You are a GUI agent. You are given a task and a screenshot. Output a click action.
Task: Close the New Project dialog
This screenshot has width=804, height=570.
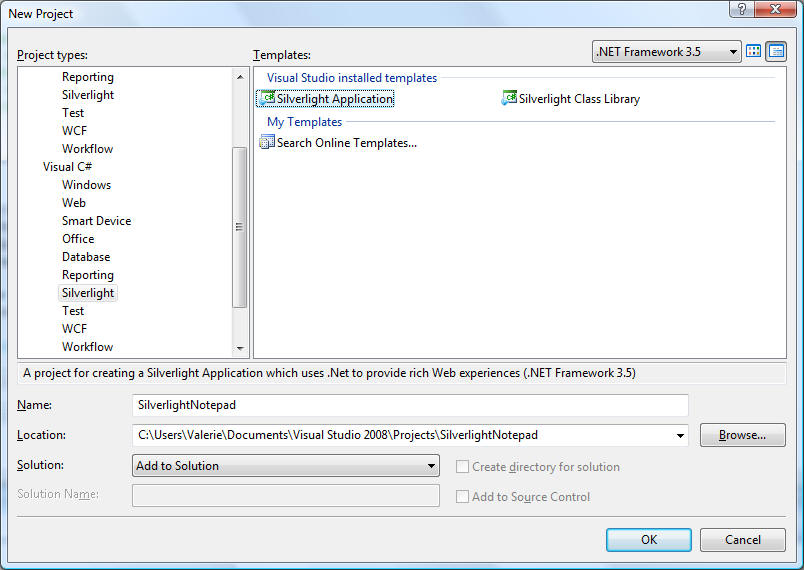point(775,9)
